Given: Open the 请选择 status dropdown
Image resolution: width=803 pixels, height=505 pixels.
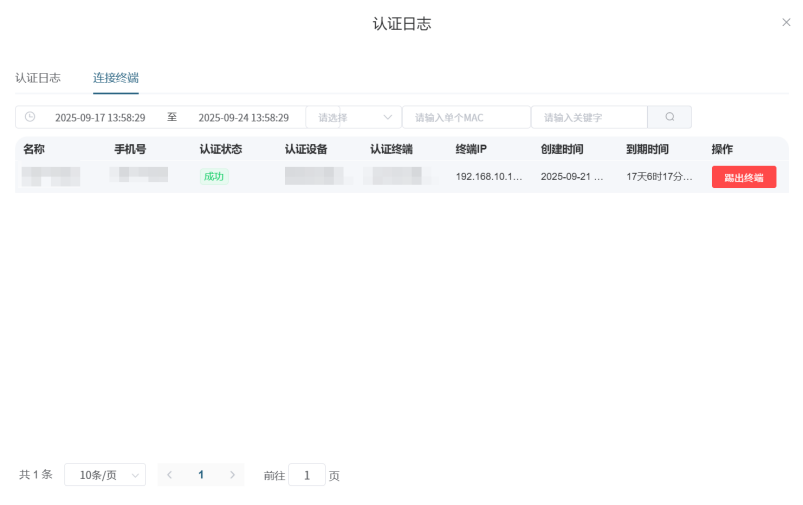Looking at the screenshot, I should 354,117.
